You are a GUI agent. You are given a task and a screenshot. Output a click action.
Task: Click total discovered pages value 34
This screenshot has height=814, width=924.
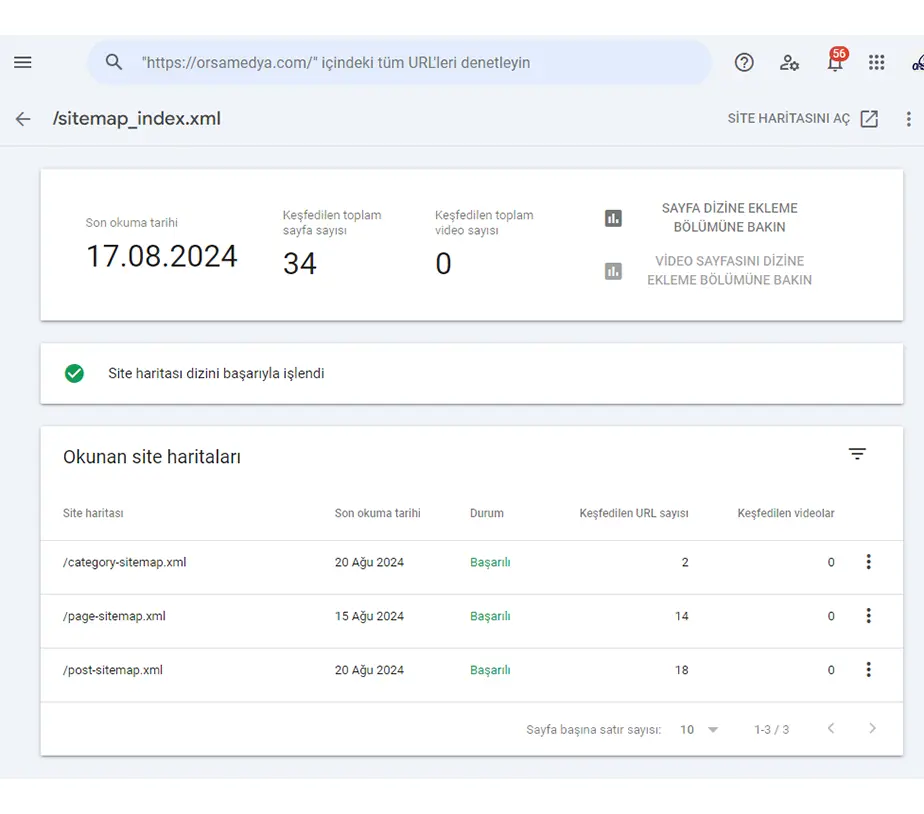click(300, 263)
